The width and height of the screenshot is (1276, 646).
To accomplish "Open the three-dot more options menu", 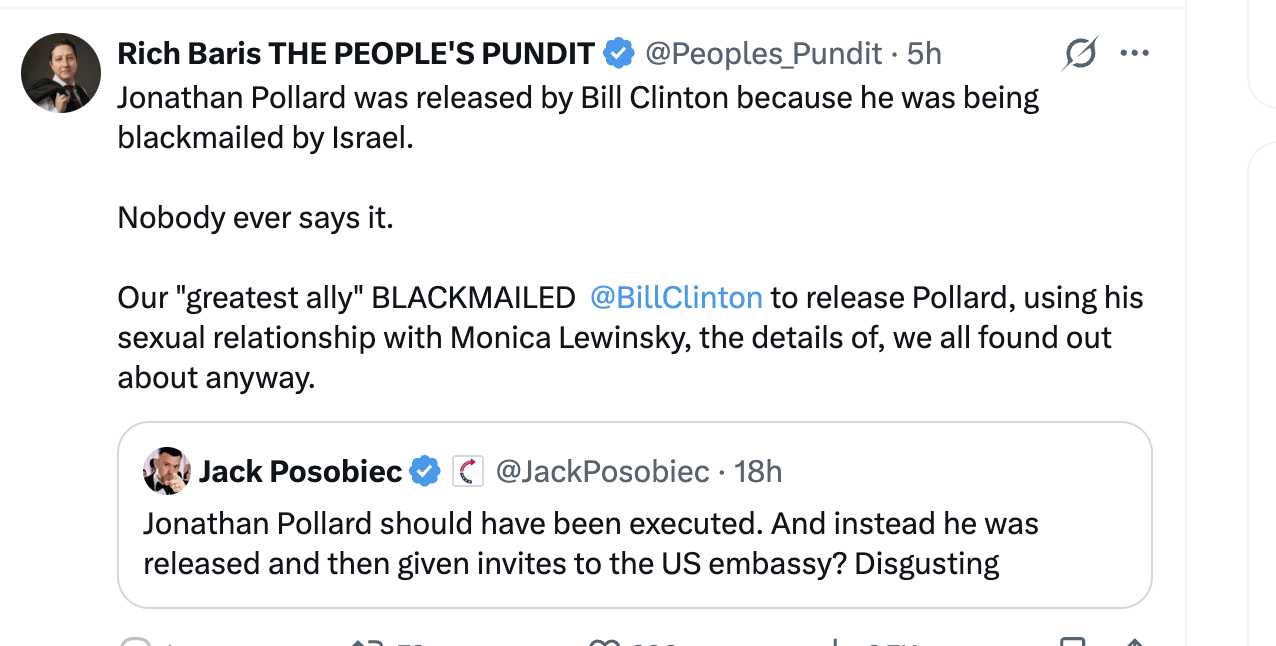I will coord(1134,53).
